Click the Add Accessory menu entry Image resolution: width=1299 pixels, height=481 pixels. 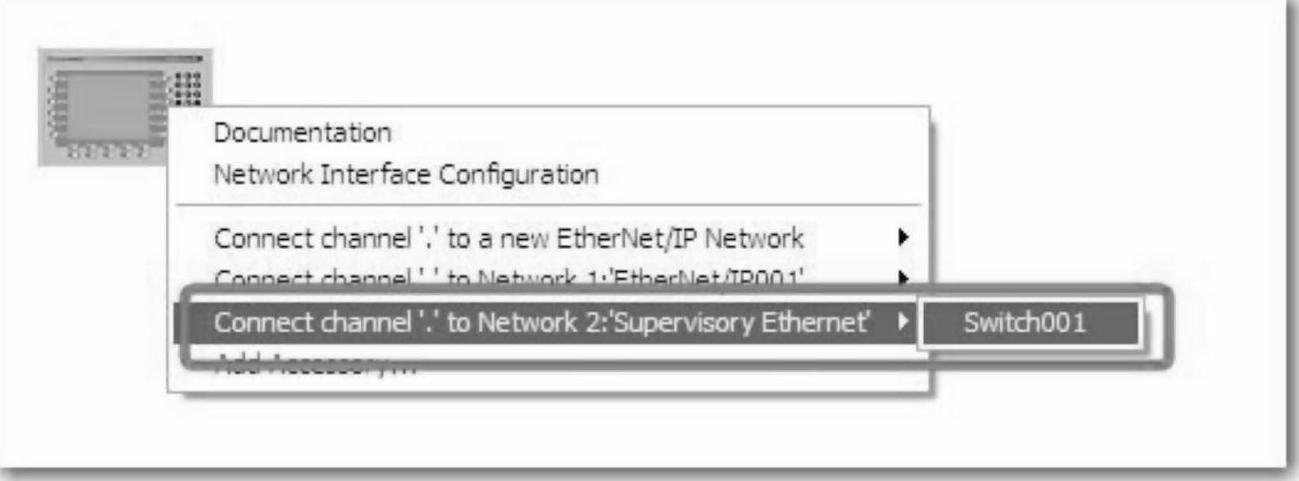pos(316,365)
